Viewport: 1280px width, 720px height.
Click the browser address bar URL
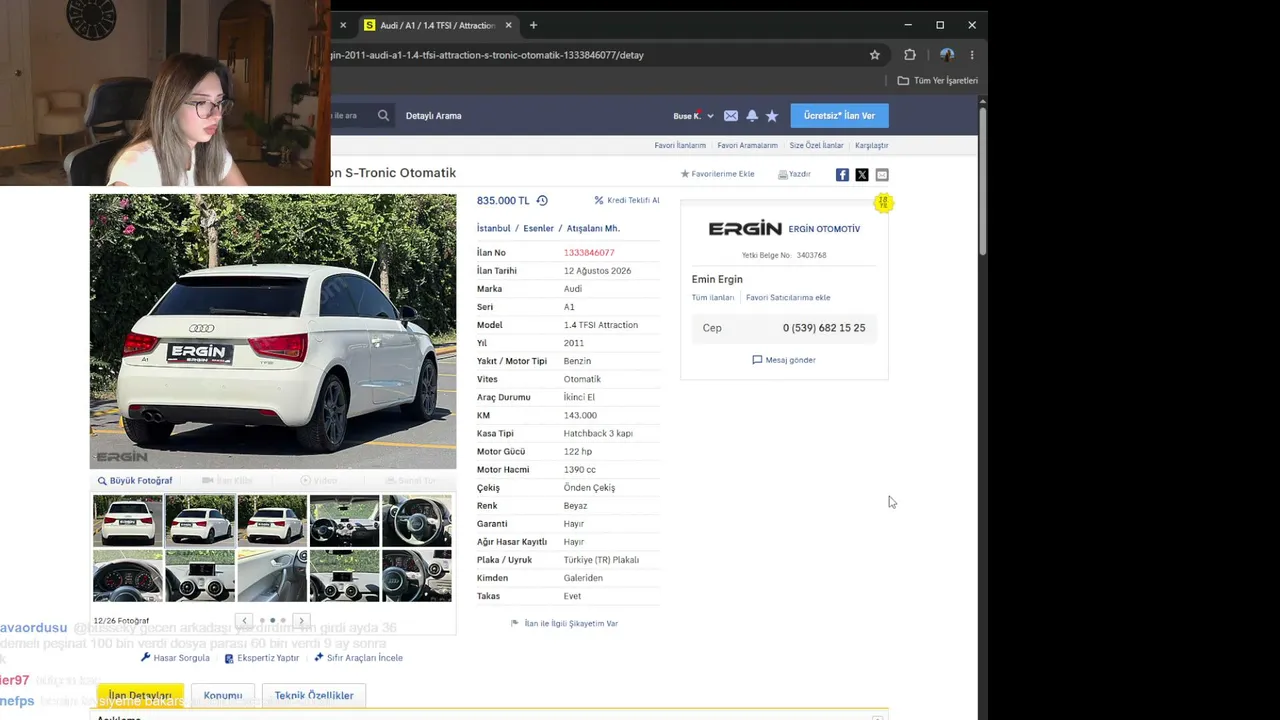pyautogui.click(x=487, y=55)
